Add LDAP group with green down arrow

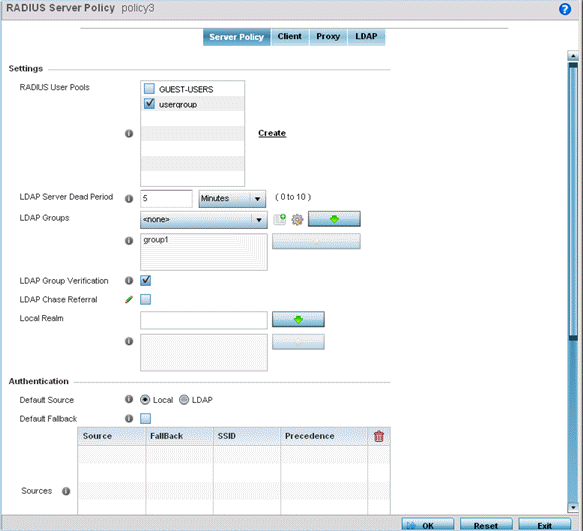[x=334, y=219]
